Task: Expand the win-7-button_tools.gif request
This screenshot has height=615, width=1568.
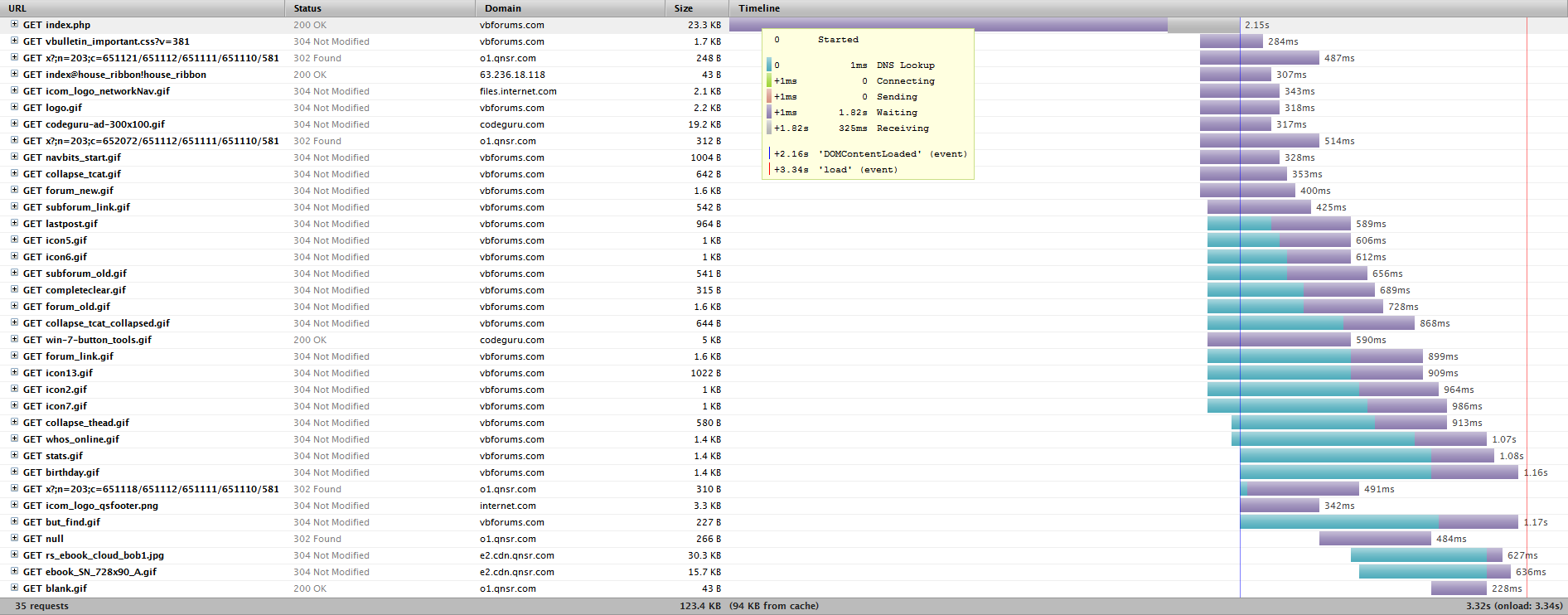Action: (x=14, y=339)
